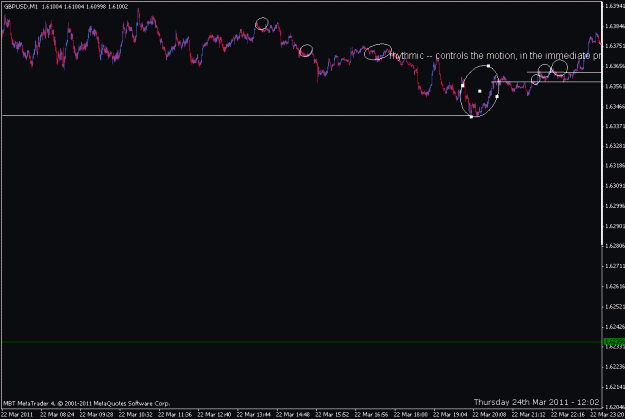Click the 22 Mar 12:40 time label
Viewport: 625px width, 419px height.
coord(214,415)
